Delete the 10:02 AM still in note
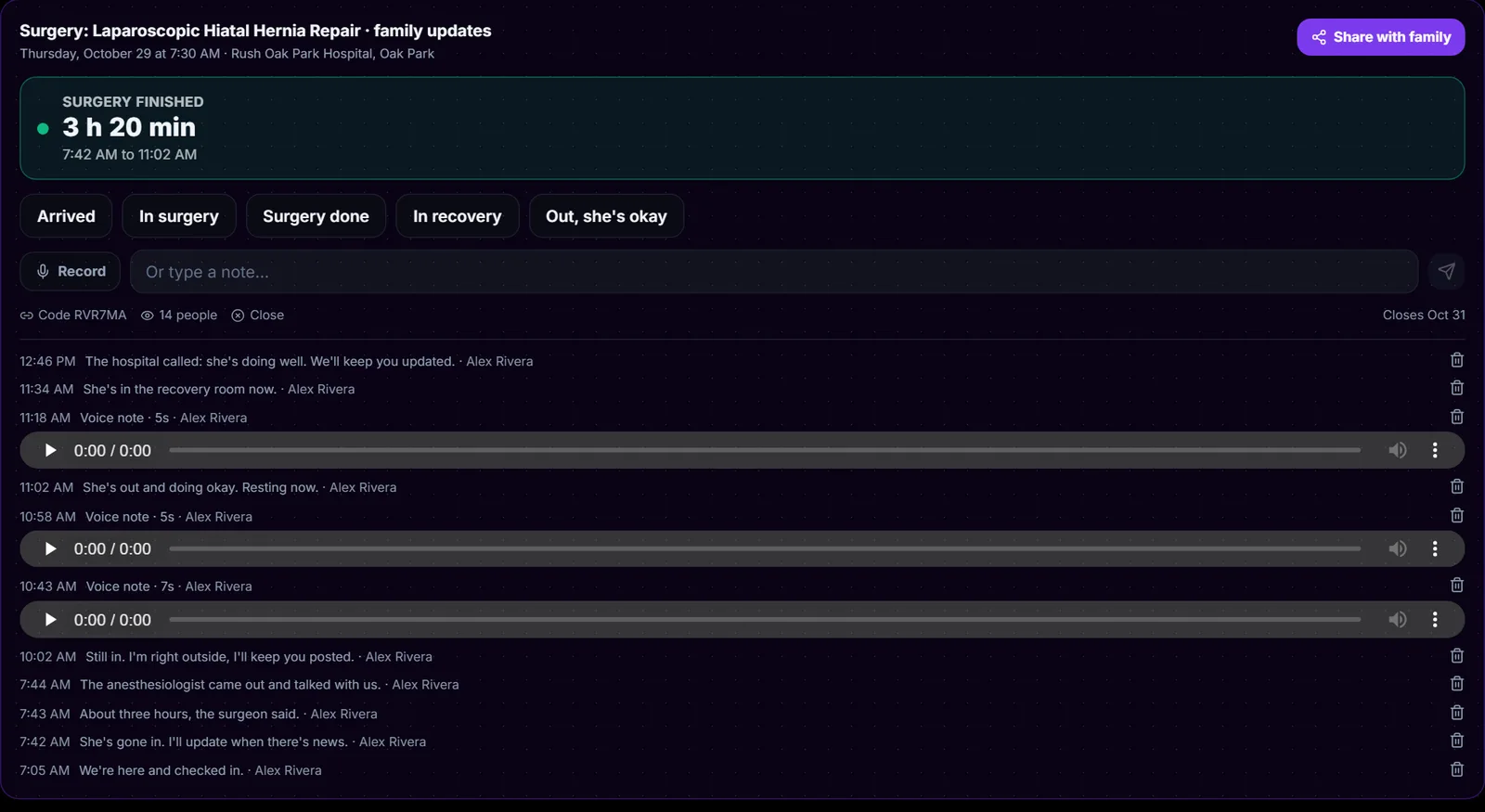Screen dimensions: 1485x812 pos(1457,656)
